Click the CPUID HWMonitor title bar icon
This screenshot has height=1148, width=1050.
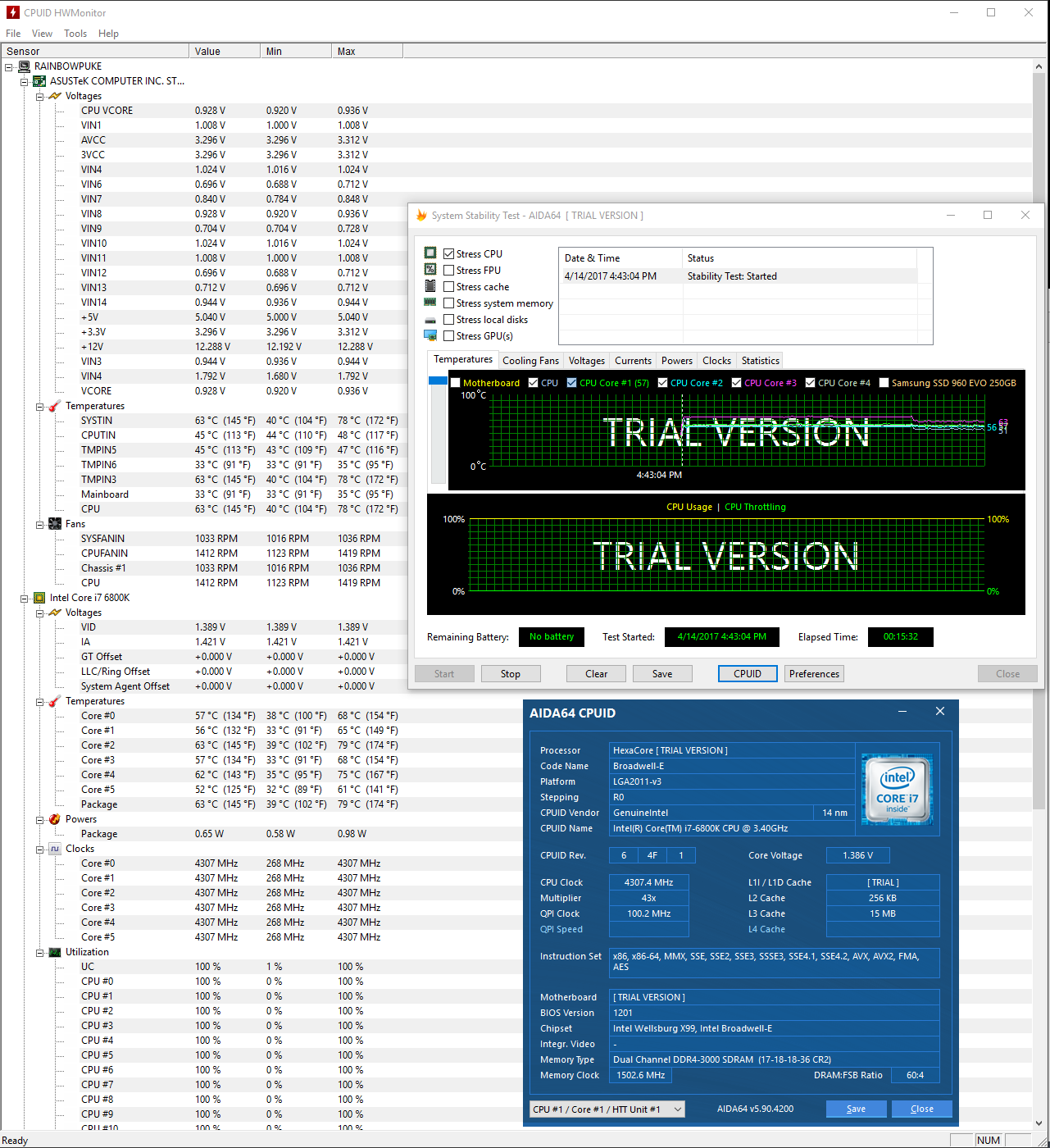coord(13,12)
